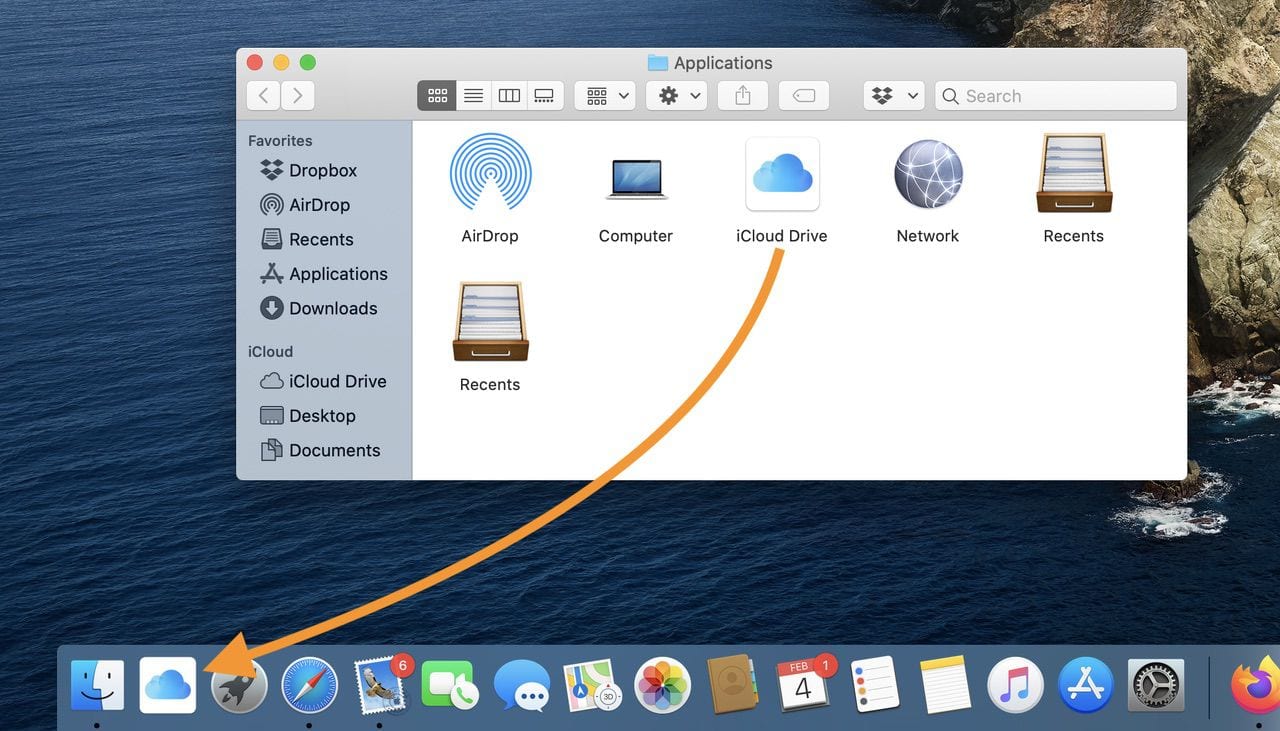Open the Action gear dropdown menu
This screenshot has width=1280, height=731.
point(678,96)
